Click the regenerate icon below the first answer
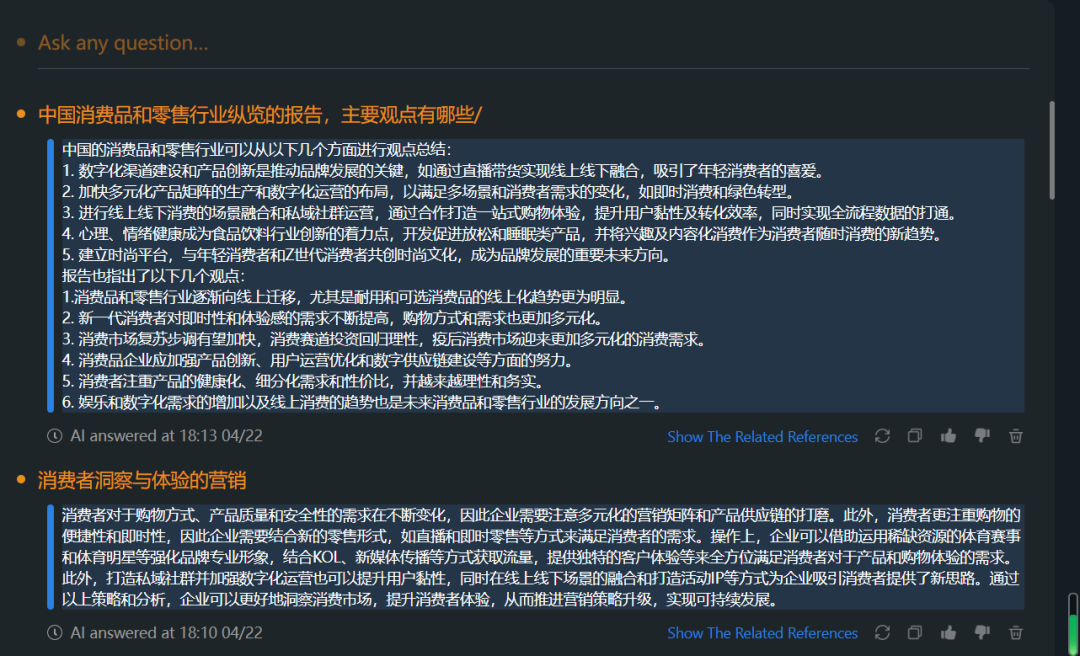 click(x=882, y=435)
